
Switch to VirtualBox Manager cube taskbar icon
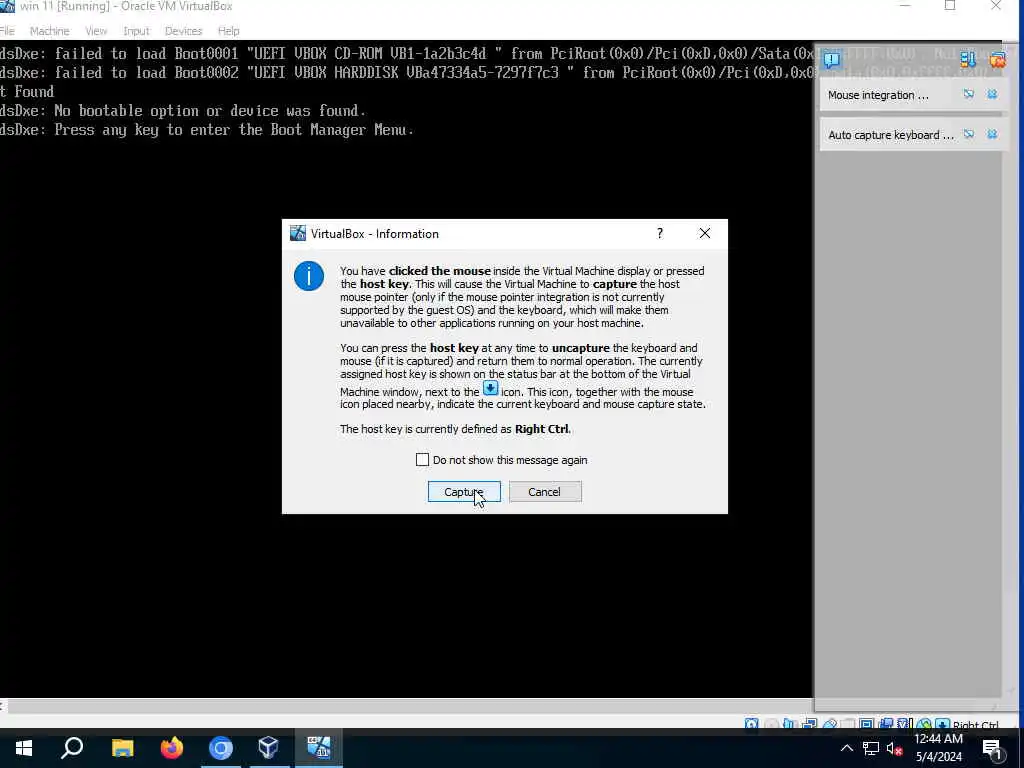(x=269, y=748)
